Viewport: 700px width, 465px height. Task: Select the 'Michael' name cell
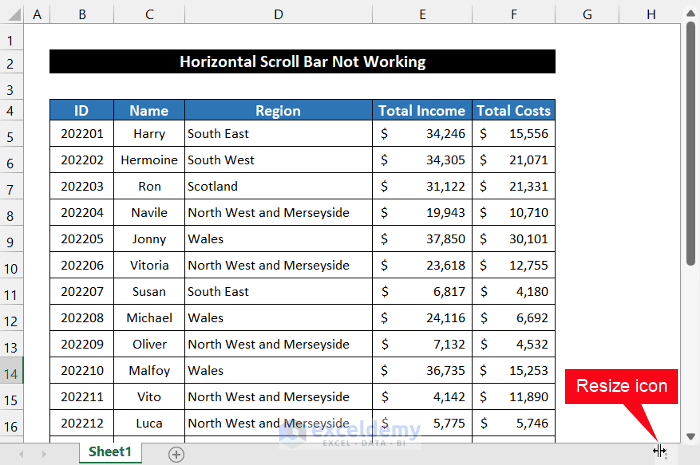click(149, 318)
